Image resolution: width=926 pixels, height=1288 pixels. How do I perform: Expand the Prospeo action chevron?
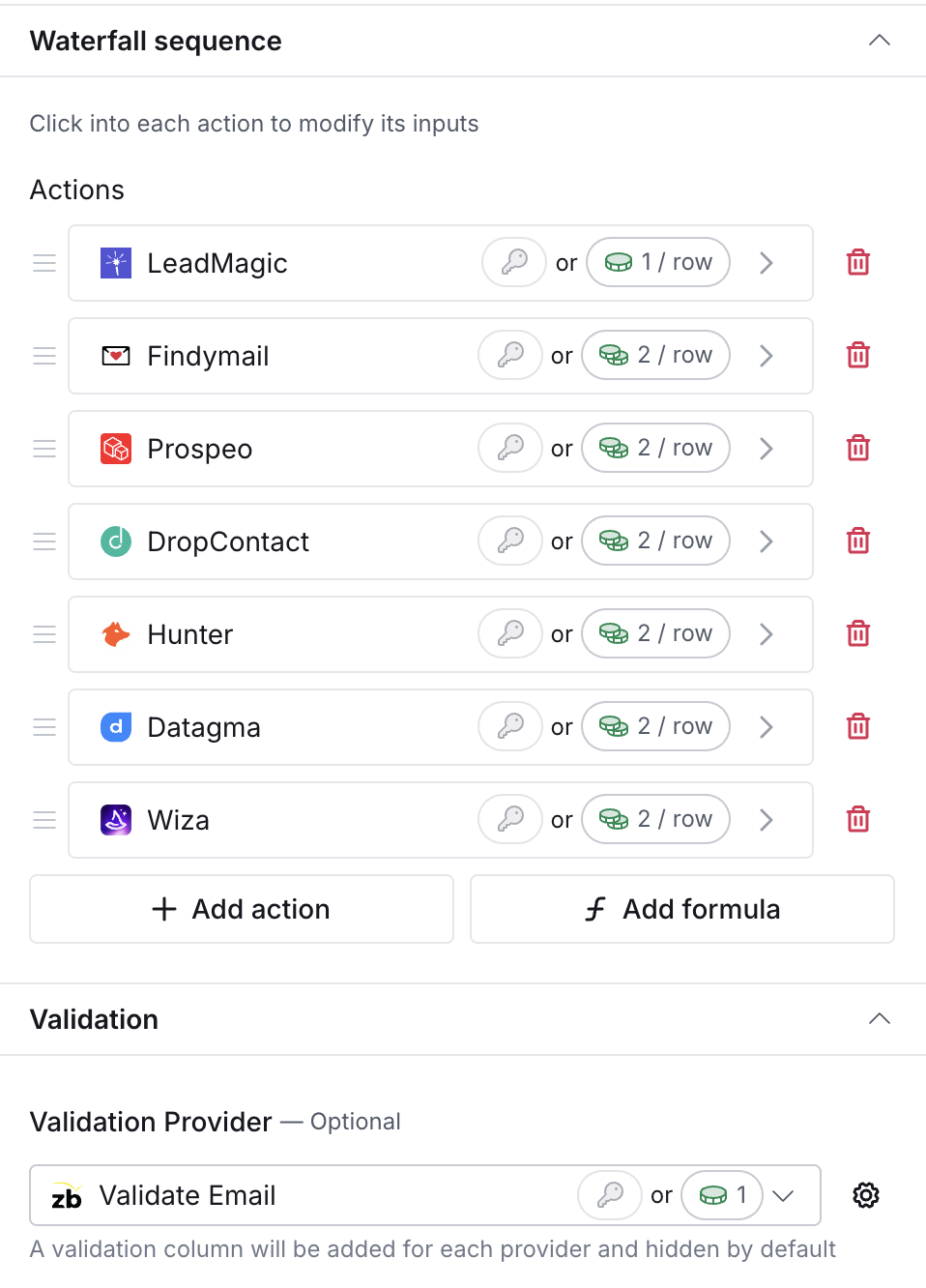pos(767,449)
